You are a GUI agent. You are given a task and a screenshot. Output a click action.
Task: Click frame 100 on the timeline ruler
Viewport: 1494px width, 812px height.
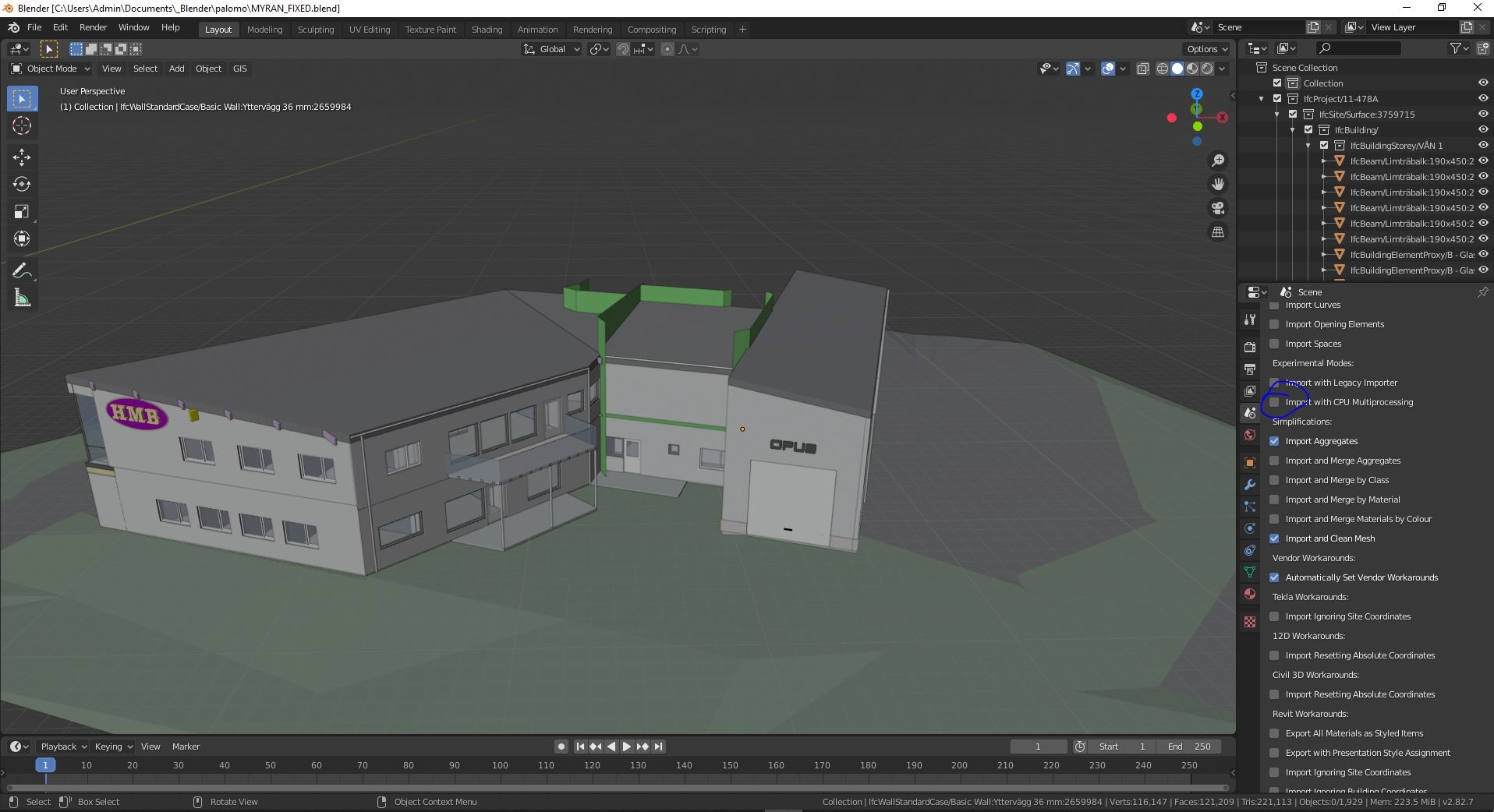(x=500, y=765)
